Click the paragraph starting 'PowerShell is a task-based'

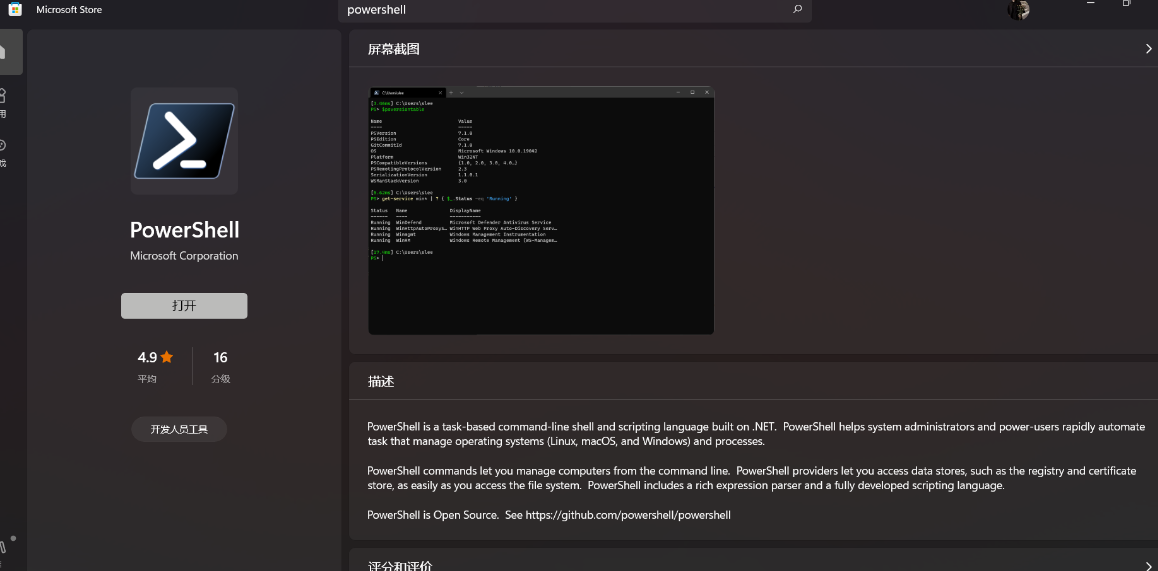(756, 434)
